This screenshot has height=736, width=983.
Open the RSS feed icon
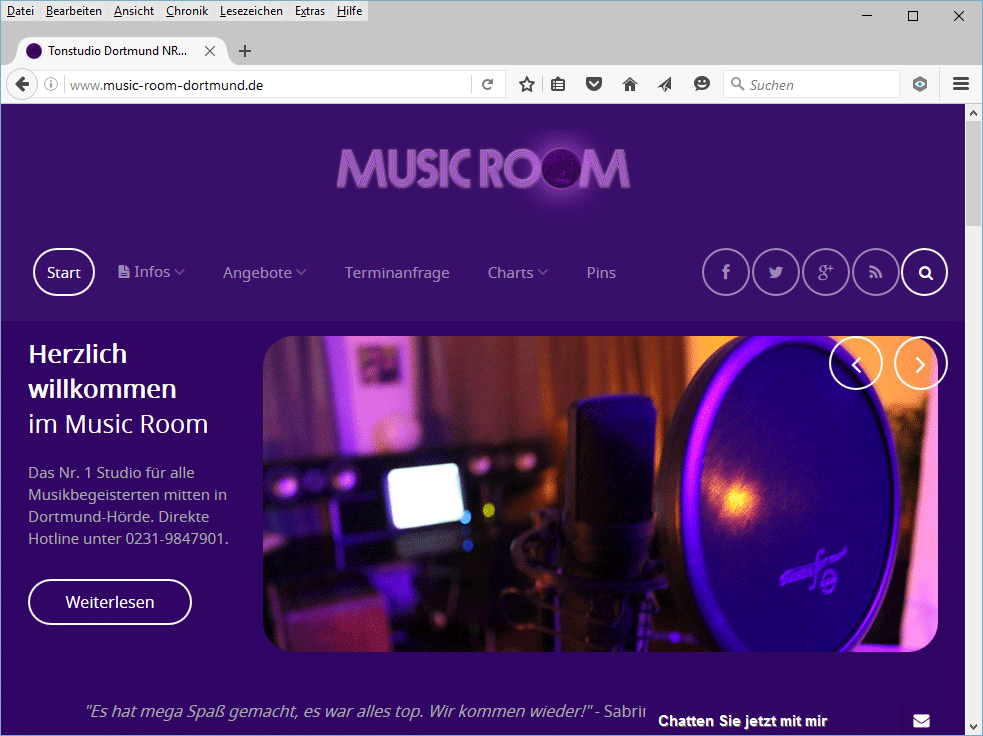(x=875, y=272)
